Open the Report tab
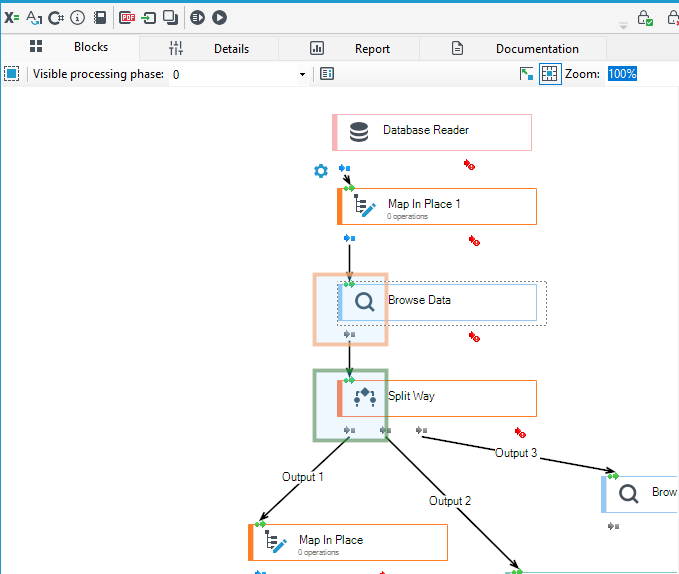 (x=349, y=48)
